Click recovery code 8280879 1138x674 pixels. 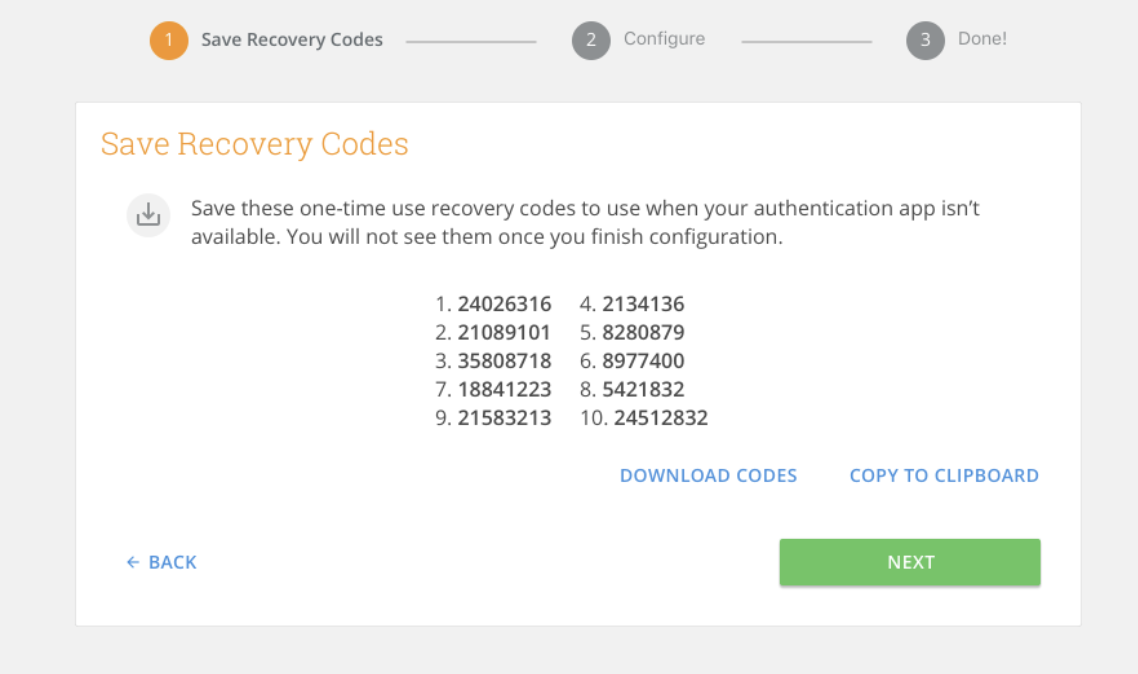[643, 332]
